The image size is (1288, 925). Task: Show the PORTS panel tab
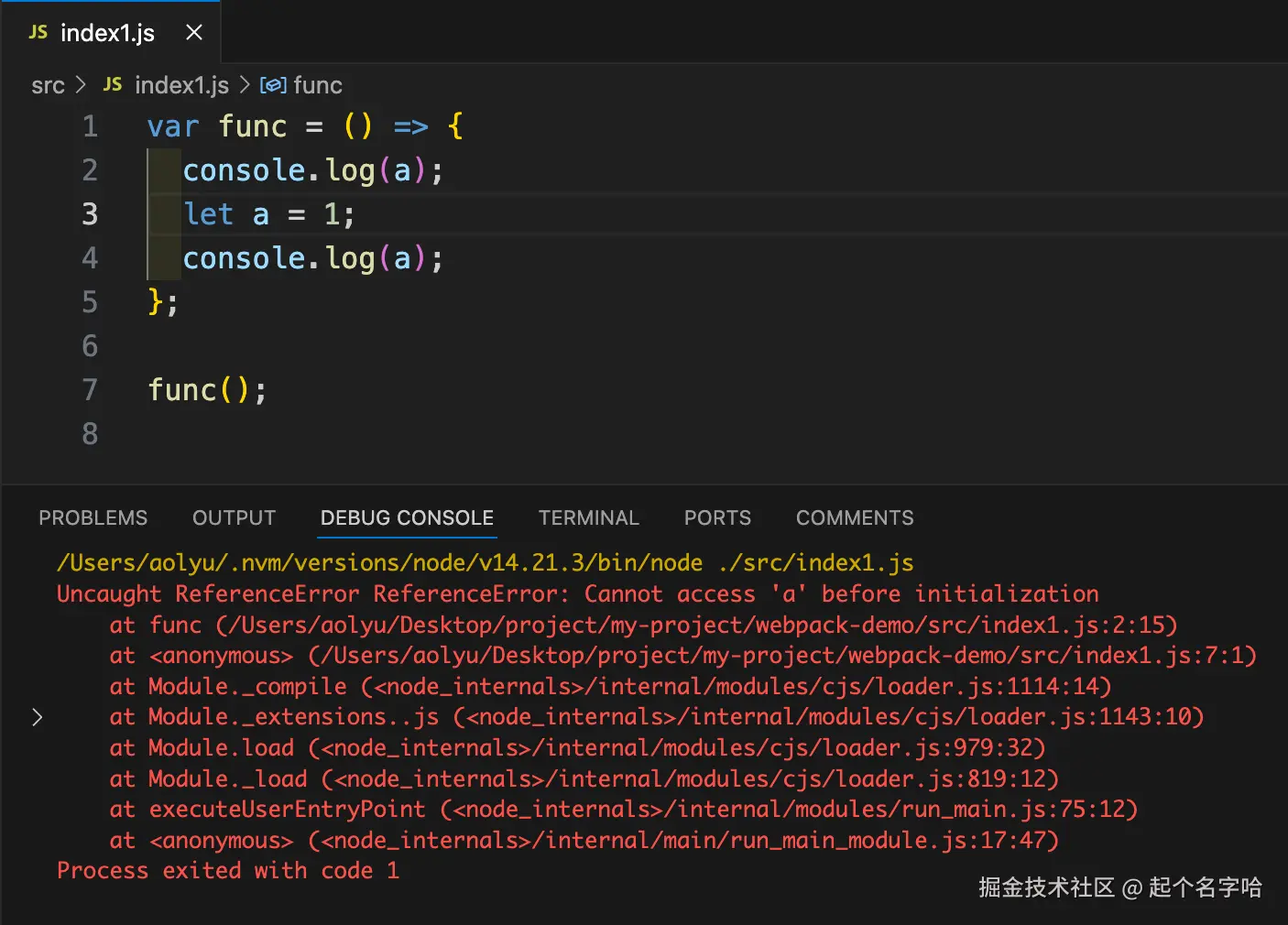pos(717,517)
